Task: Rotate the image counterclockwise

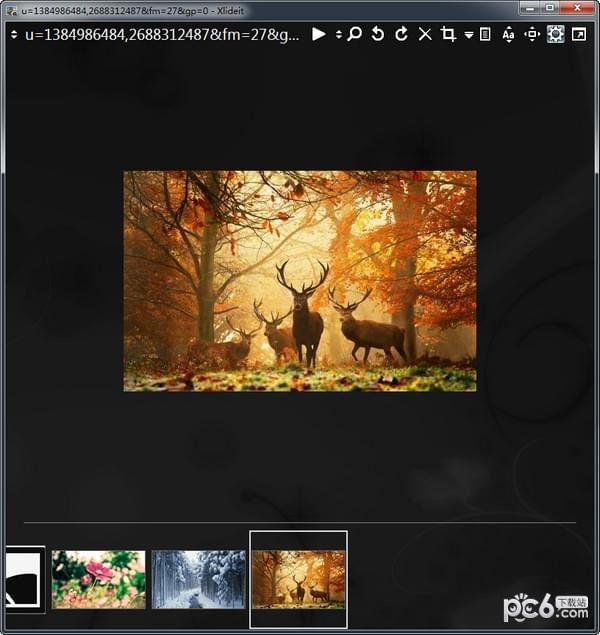Action: pyautogui.click(x=378, y=34)
